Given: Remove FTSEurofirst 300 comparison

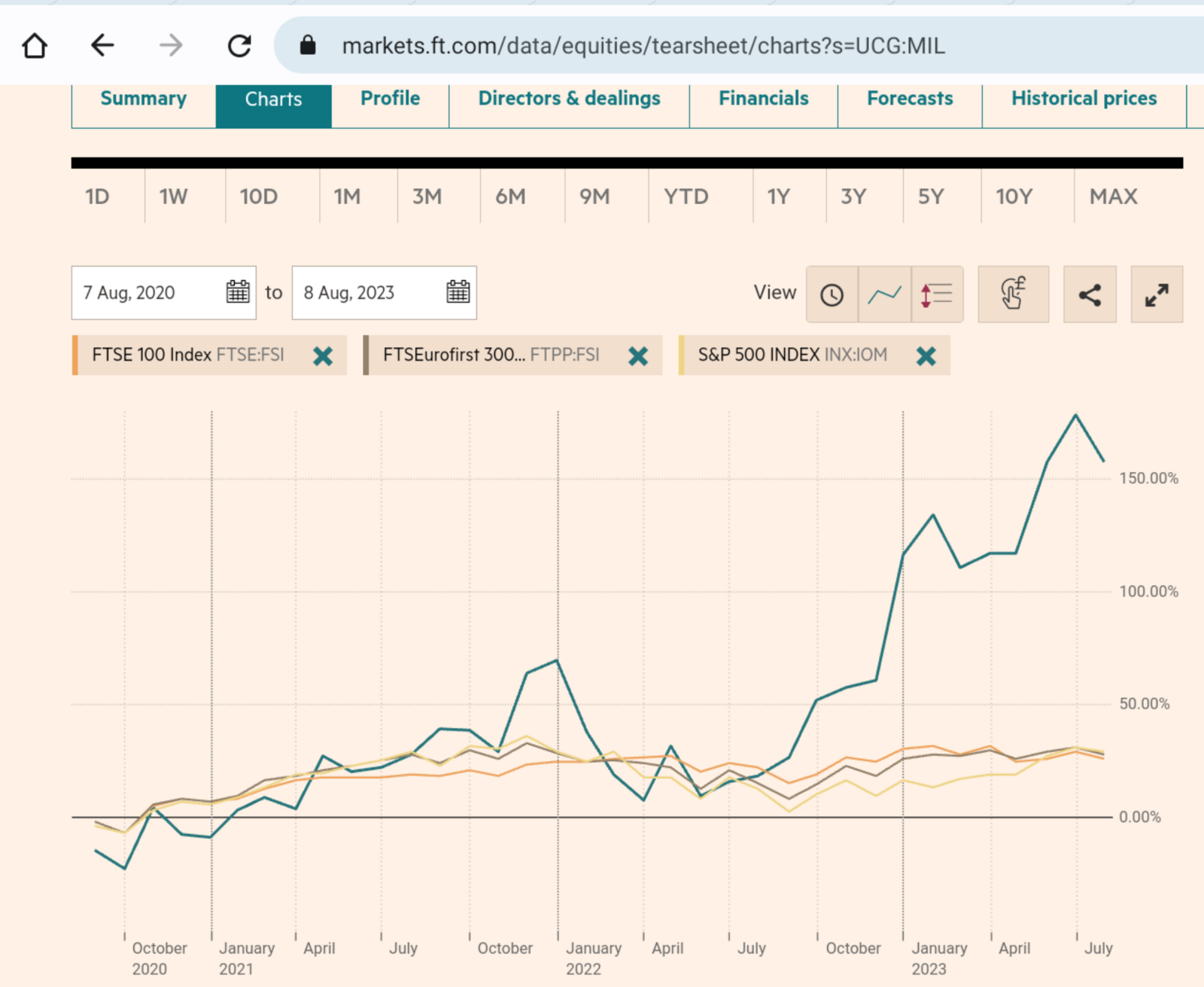Looking at the screenshot, I should (638, 356).
